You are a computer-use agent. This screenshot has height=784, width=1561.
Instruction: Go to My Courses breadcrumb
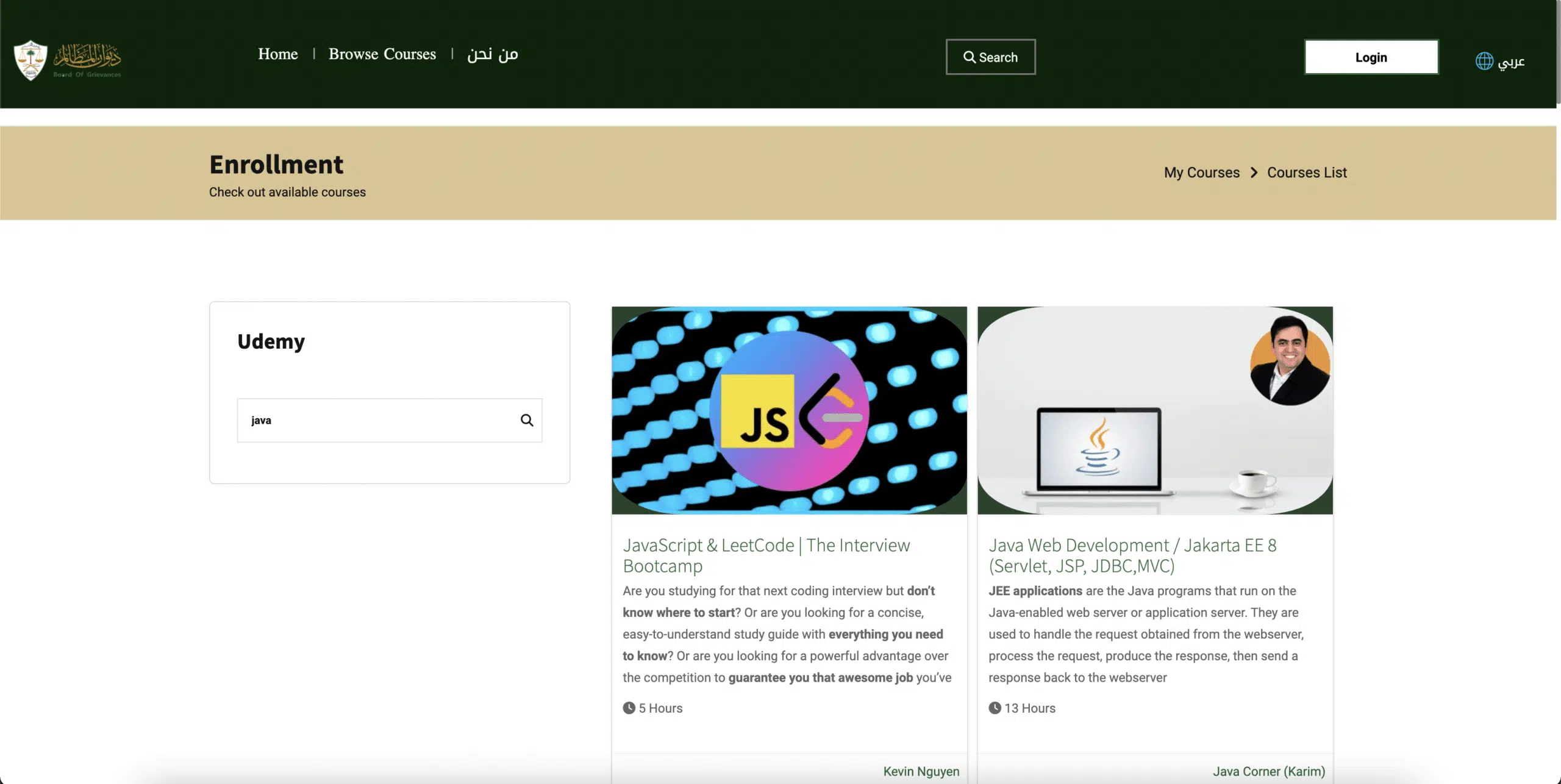(x=1201, y=173)
